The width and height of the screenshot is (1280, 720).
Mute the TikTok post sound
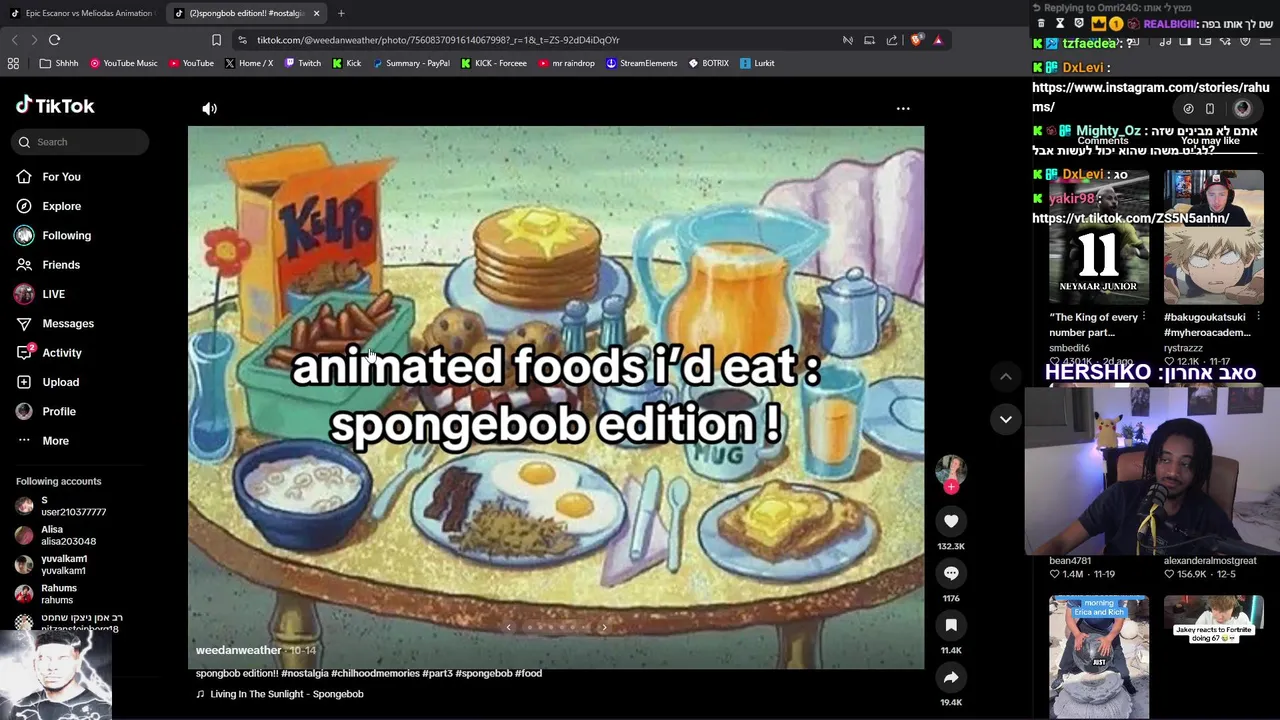(x=209, y=108)
